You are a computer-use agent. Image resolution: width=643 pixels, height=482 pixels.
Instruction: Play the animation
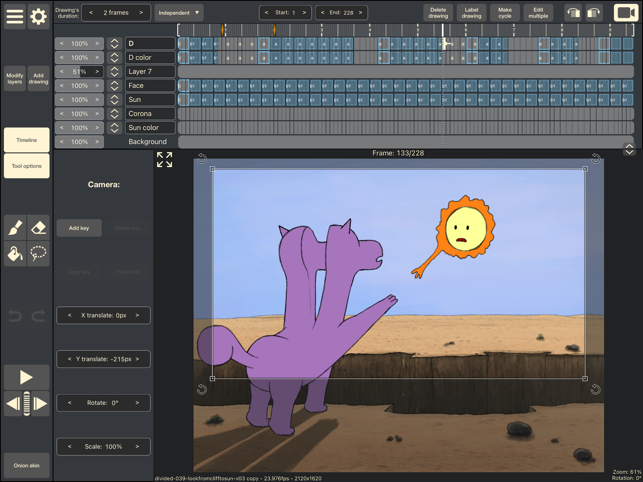click(27, 377)
